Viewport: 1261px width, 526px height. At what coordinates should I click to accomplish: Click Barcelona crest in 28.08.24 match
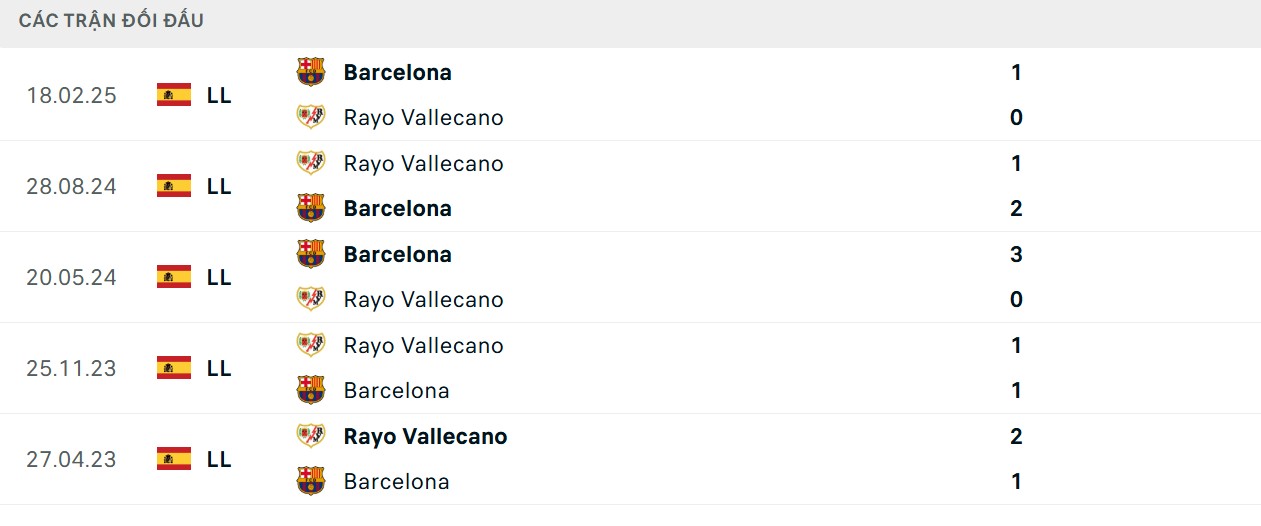tap(311, 208)
